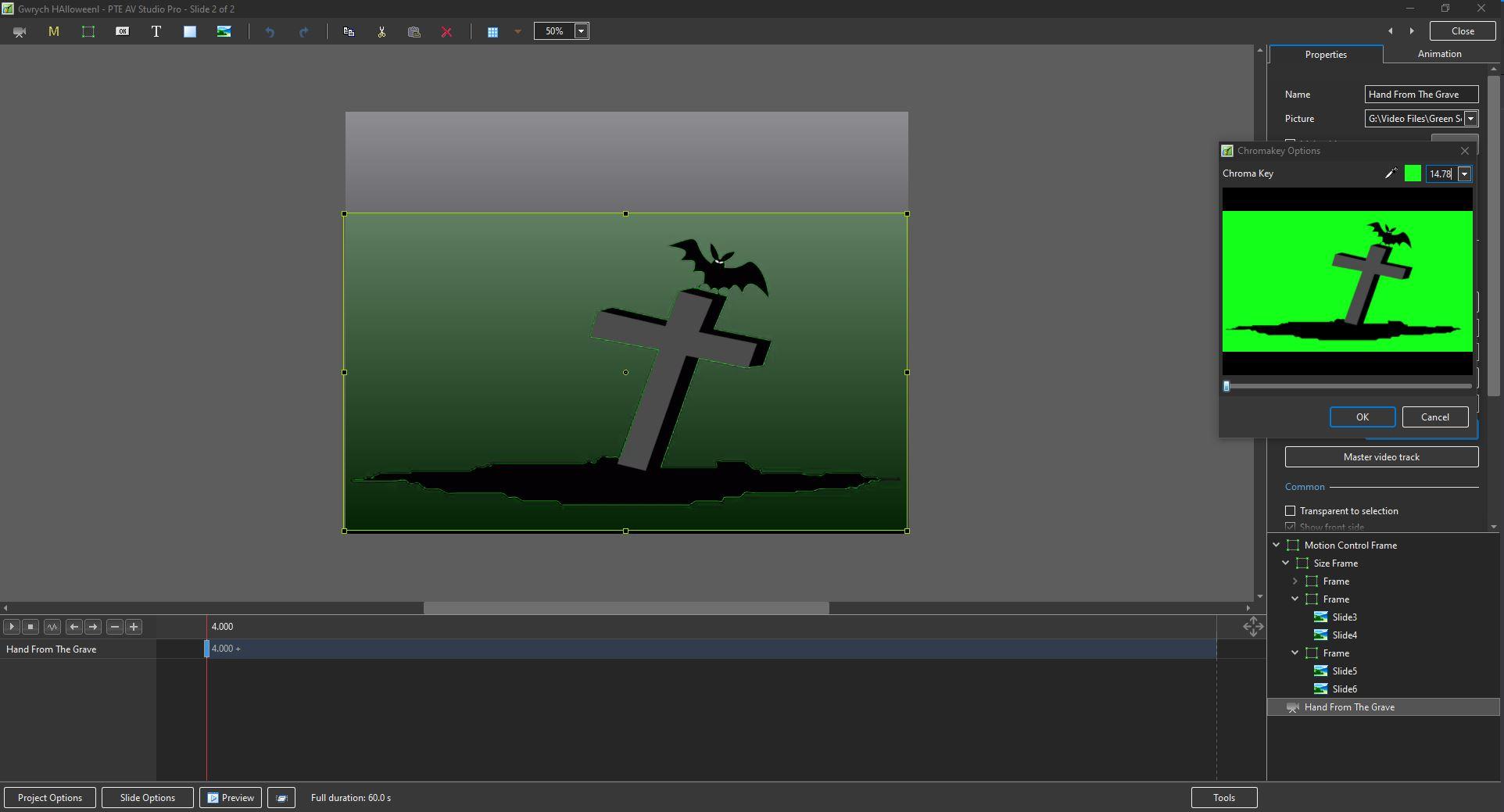The height and width of the screenshot is (812, 1504).
Task: Select the Properties tab
Action: [1326, 55]
